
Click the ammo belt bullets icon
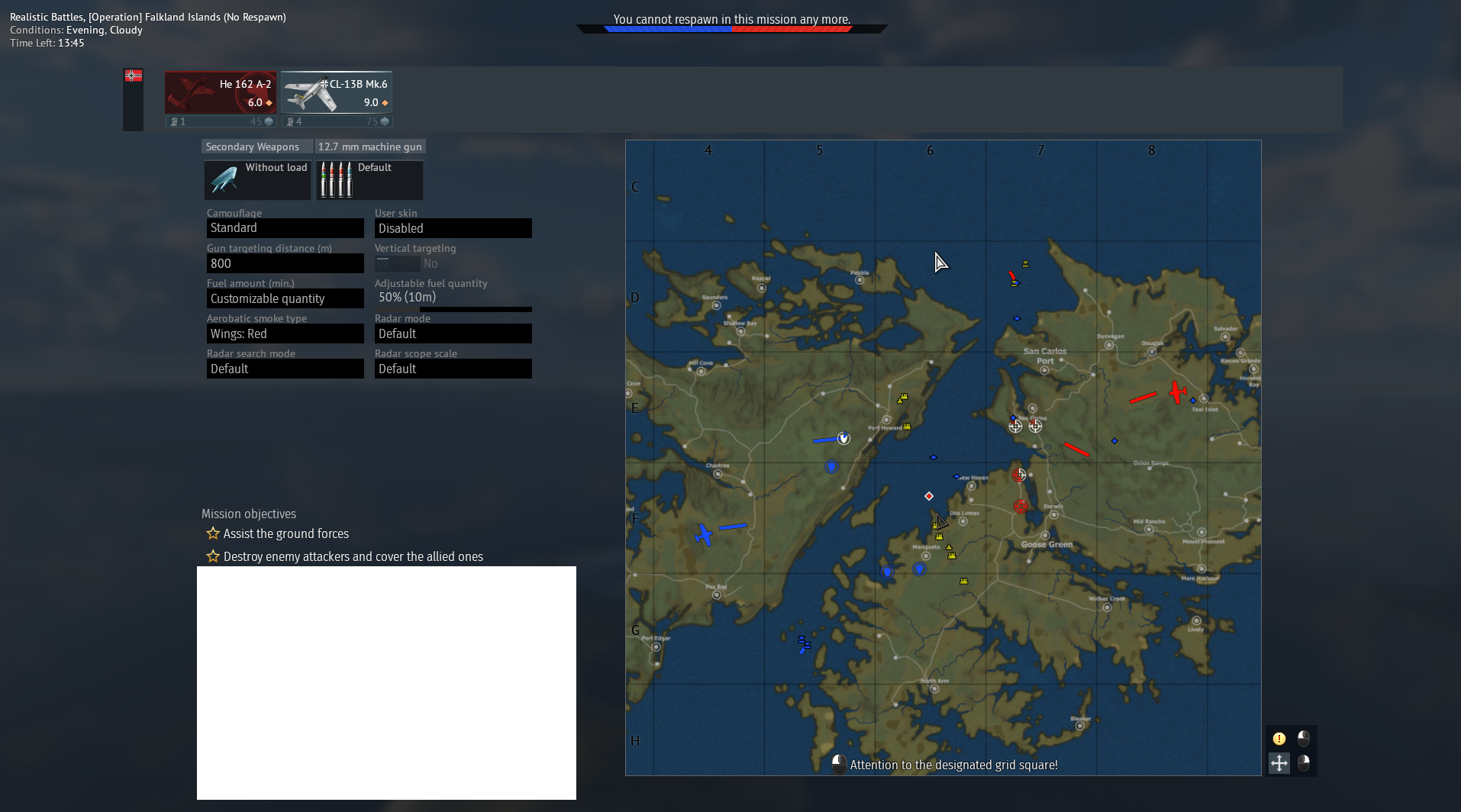[336, 180]
